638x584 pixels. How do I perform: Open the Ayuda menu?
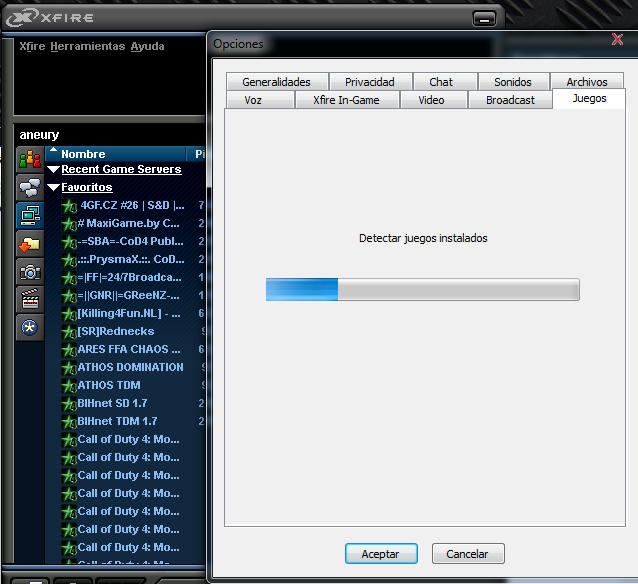tap(147, 46)
